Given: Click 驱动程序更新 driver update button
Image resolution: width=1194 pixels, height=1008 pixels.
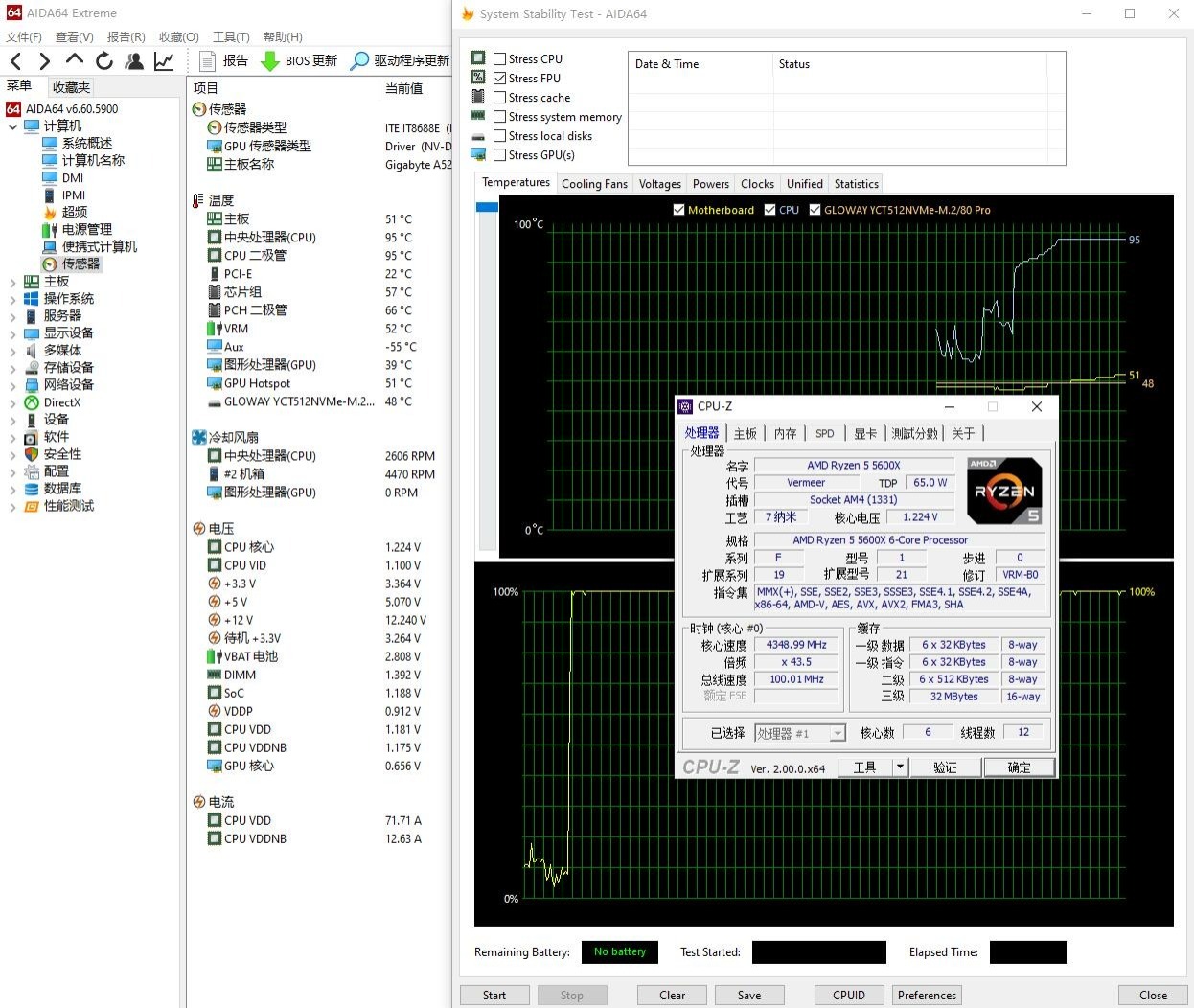Looking at the screenshot, I should pos(400,60).
